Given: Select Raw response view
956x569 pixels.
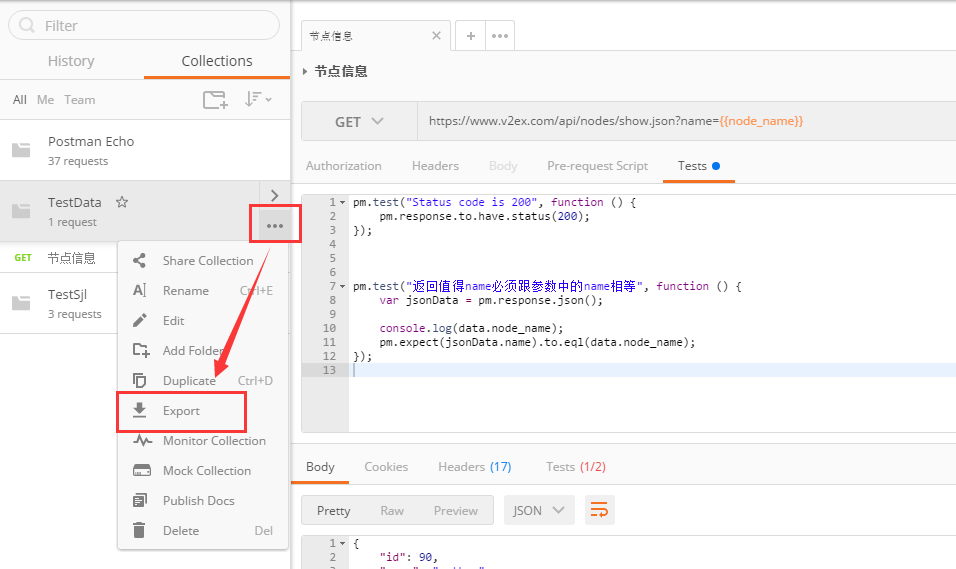Looking at the screenshot, I should pyautogui.click(x=391, y=510).
